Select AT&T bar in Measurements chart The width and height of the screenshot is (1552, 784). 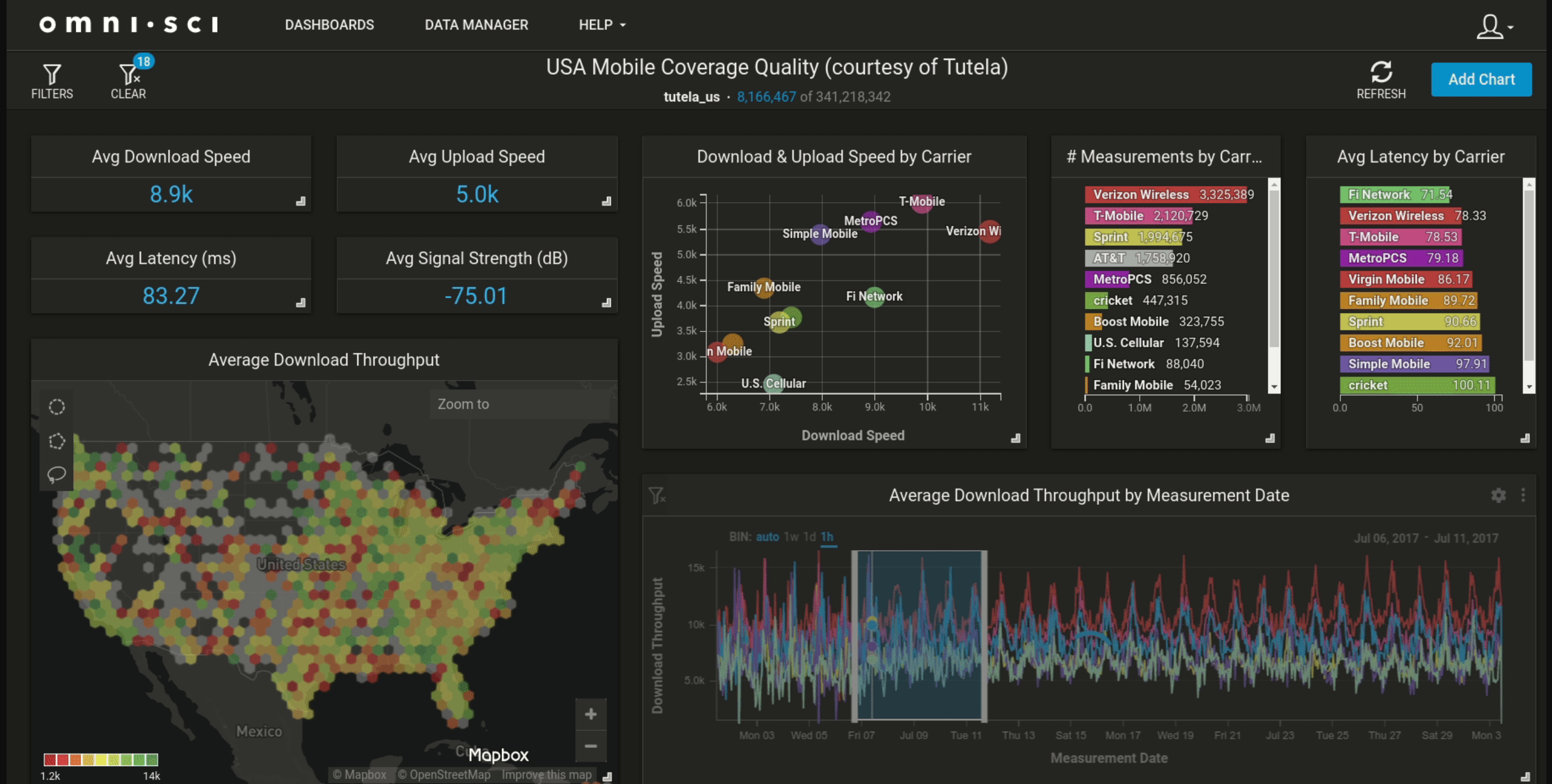pos(1128,258)
